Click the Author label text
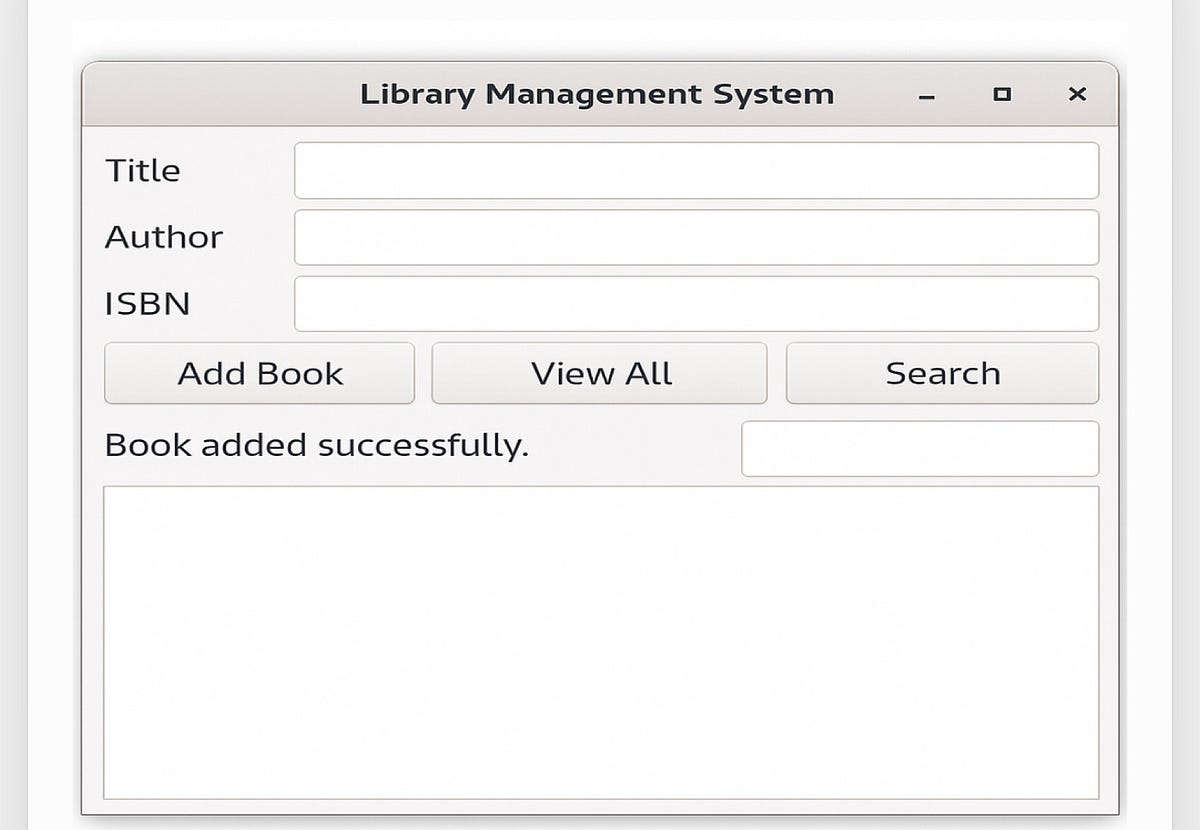Screen dimensions: 1200x830 coord(163,237)
